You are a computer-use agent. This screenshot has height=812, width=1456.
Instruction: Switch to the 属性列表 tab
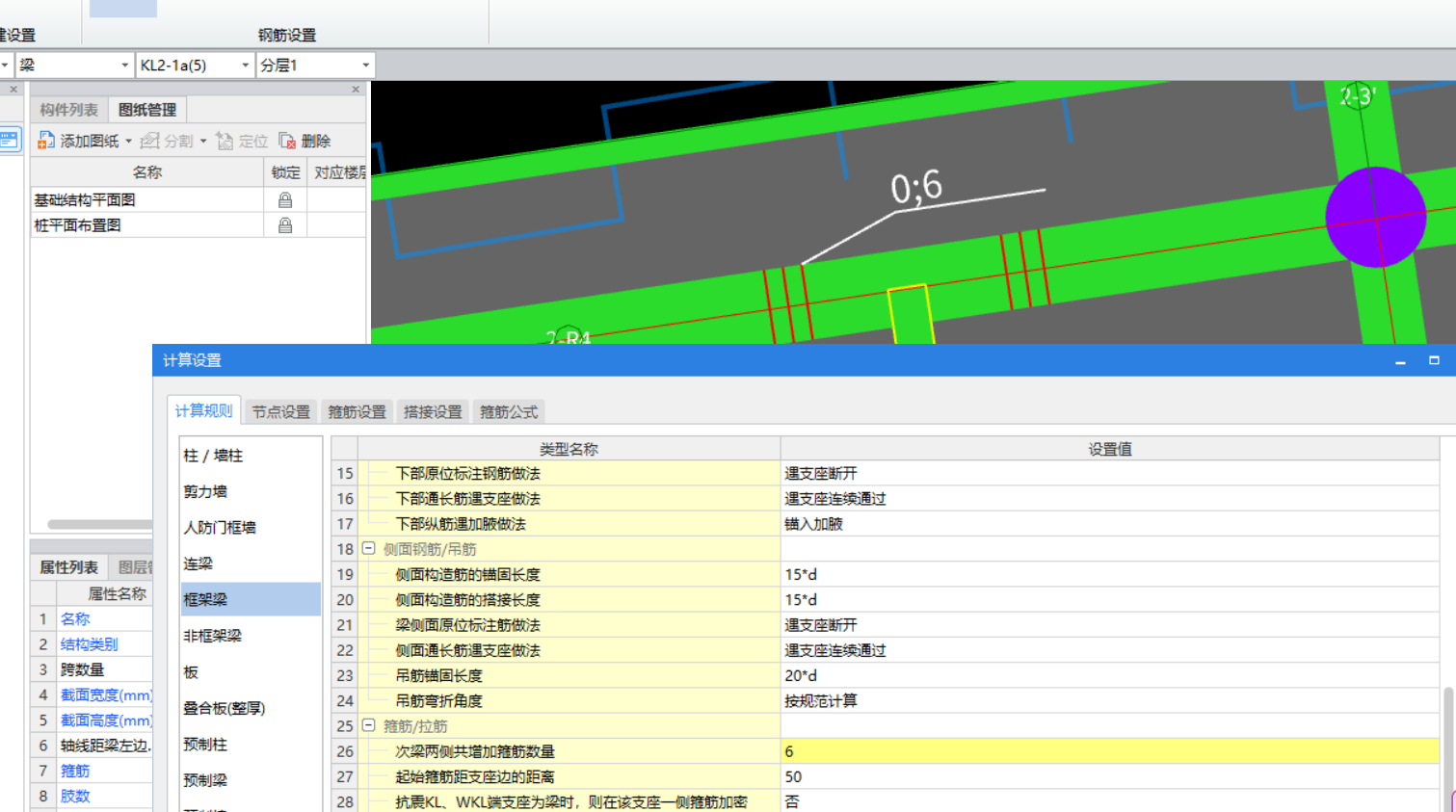point(68,567)
